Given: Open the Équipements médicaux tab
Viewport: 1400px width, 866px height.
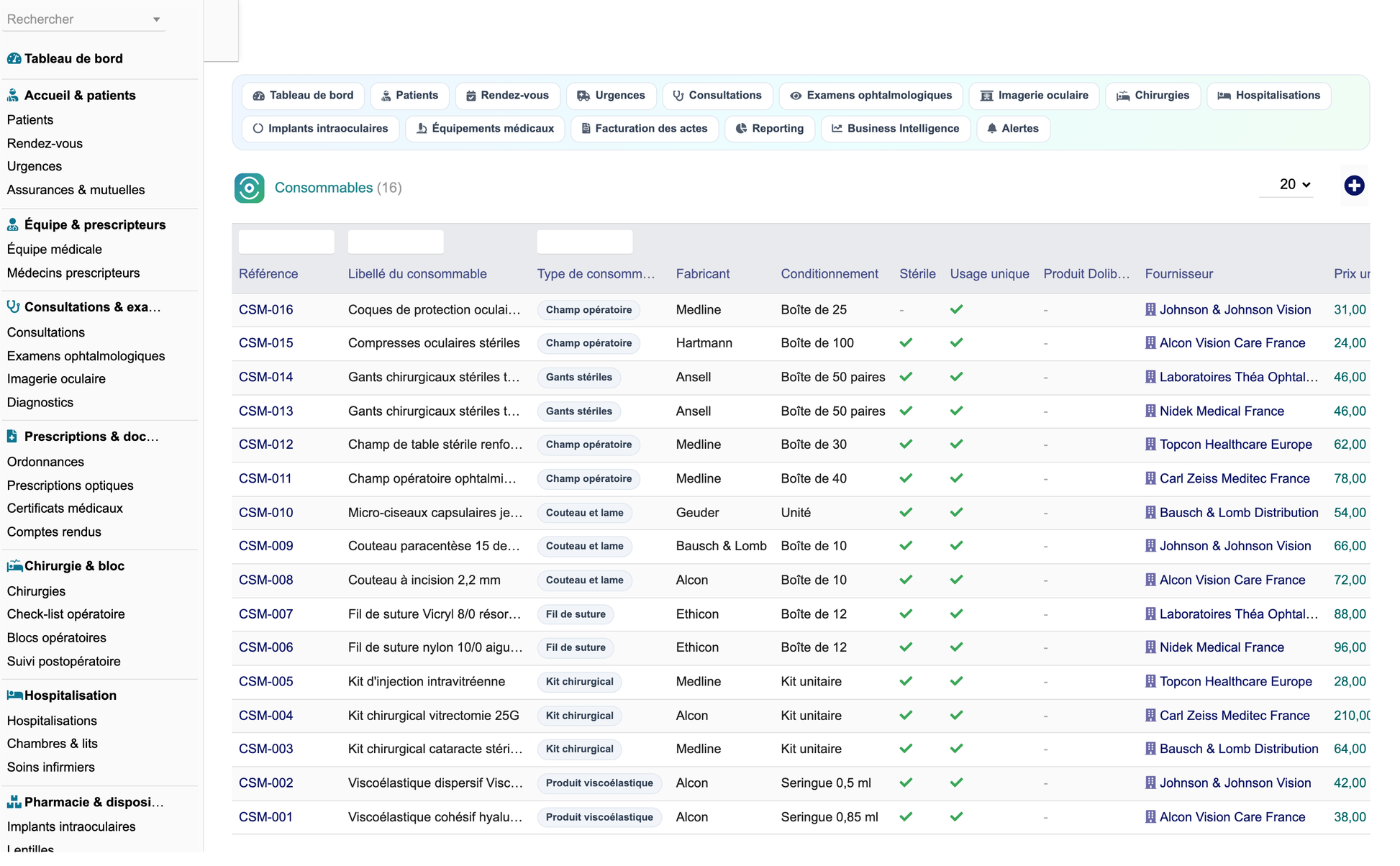Looking at the screenshot, I should pyautogui.click(x=485, y=128).
